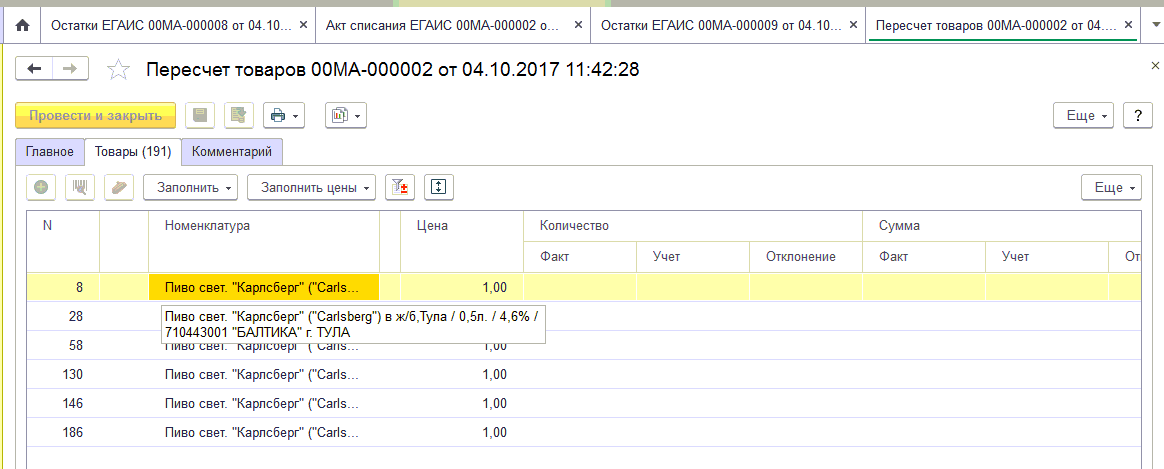This screenshot has width=1164, height=469.
Task: Click the Количество Факт cell in row 8
Action: click(x=580, y=287)
